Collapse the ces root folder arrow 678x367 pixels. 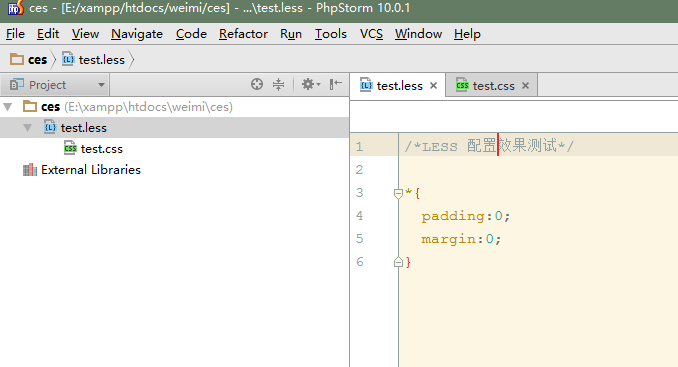(x=8, y=107)
